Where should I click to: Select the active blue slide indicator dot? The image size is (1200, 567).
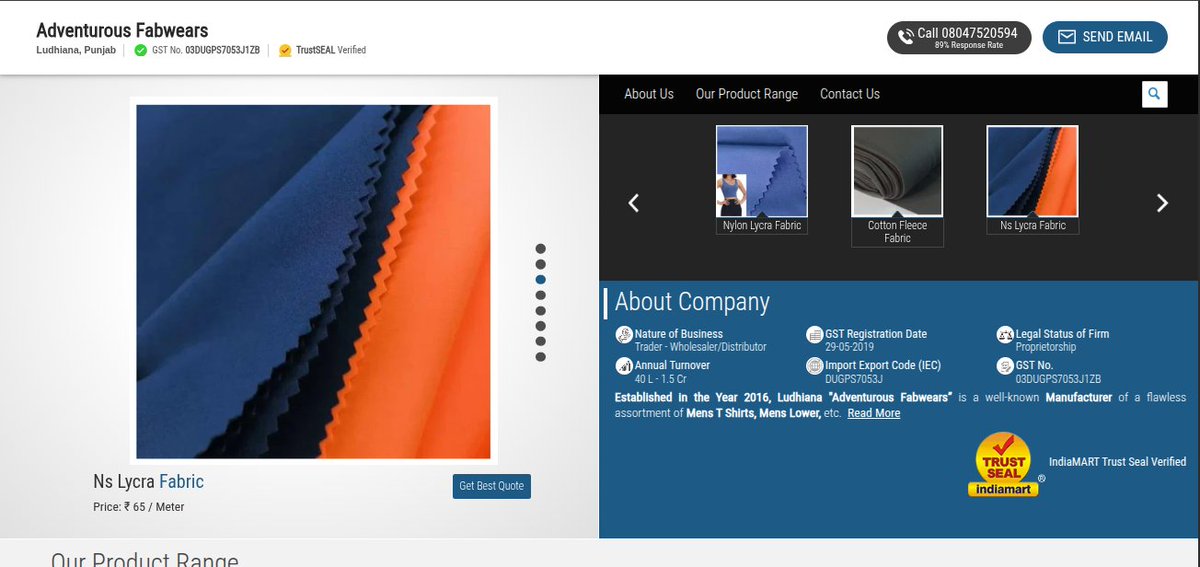click(541, 280)
